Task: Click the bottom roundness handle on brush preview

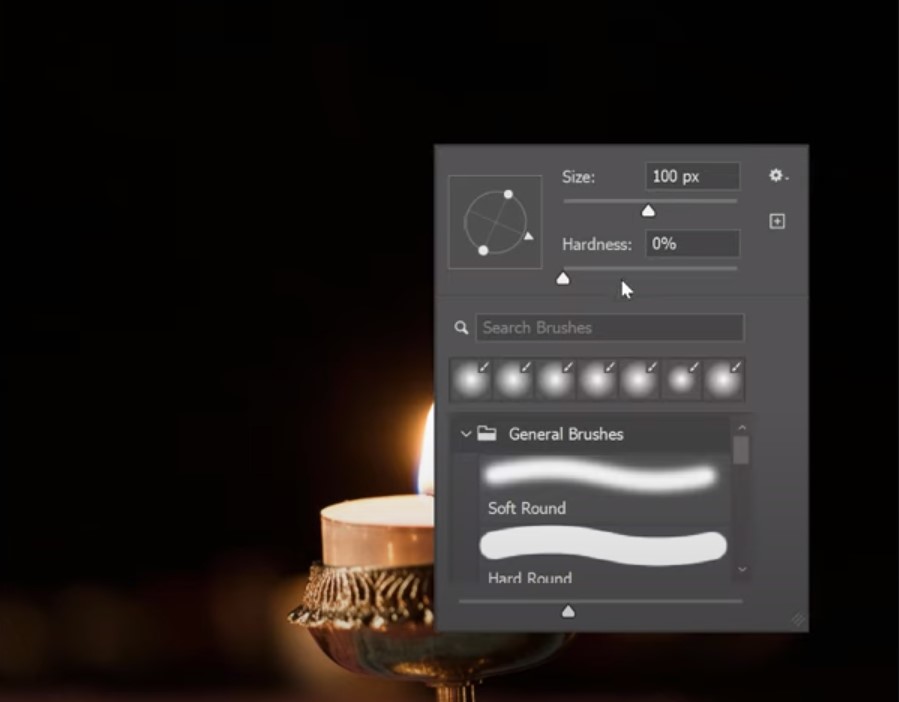Action: (x=483, y=250)
